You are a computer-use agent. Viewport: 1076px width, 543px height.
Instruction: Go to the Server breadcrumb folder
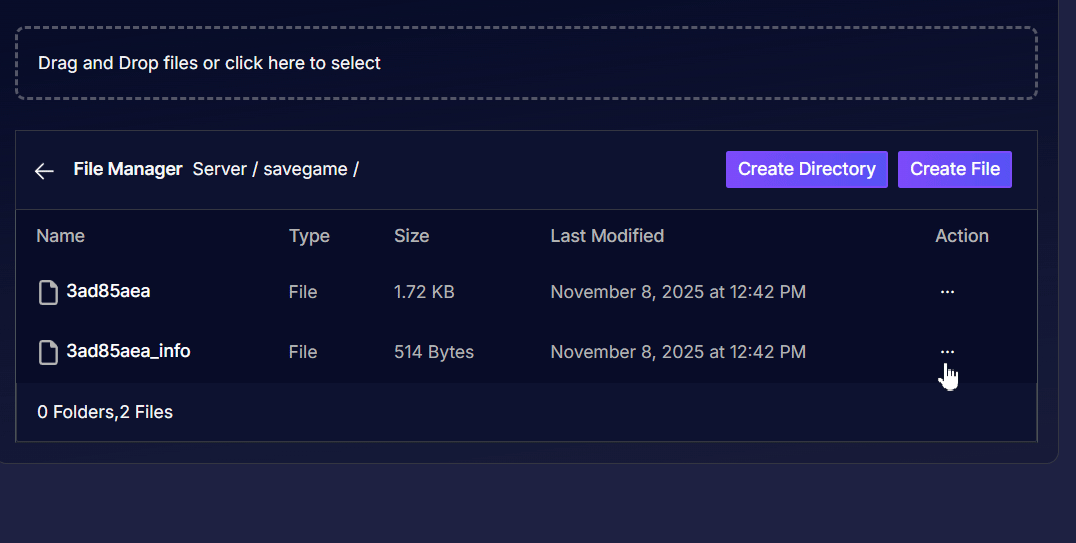[x=219, y=169]
